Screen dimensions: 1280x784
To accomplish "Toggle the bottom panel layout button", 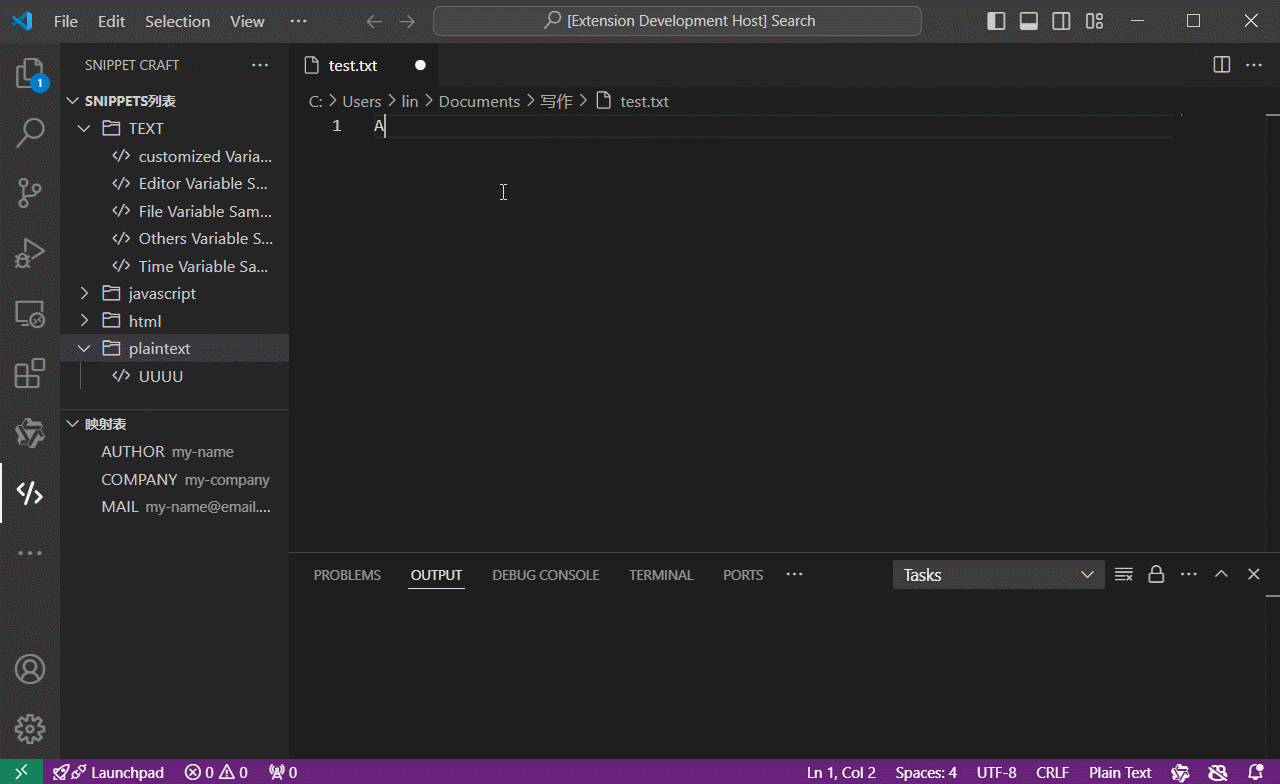I will 1029,21.
